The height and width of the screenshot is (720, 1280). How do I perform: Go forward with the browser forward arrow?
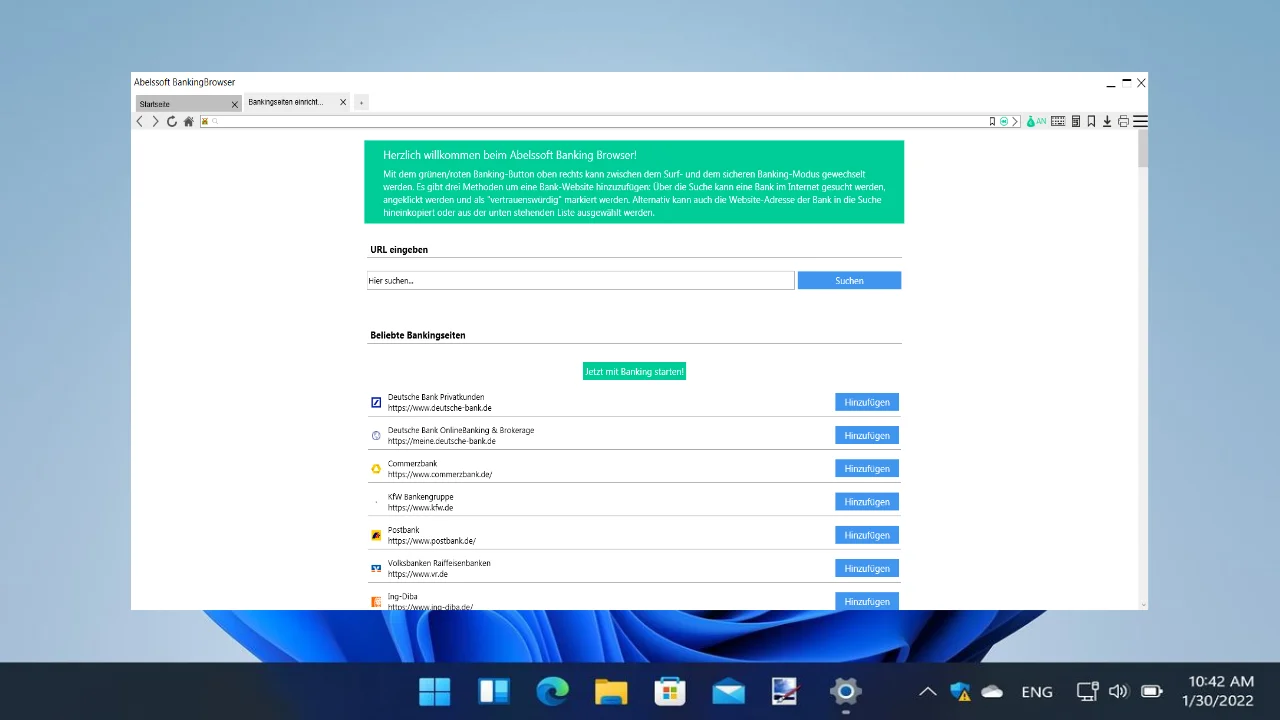[155, 121]
